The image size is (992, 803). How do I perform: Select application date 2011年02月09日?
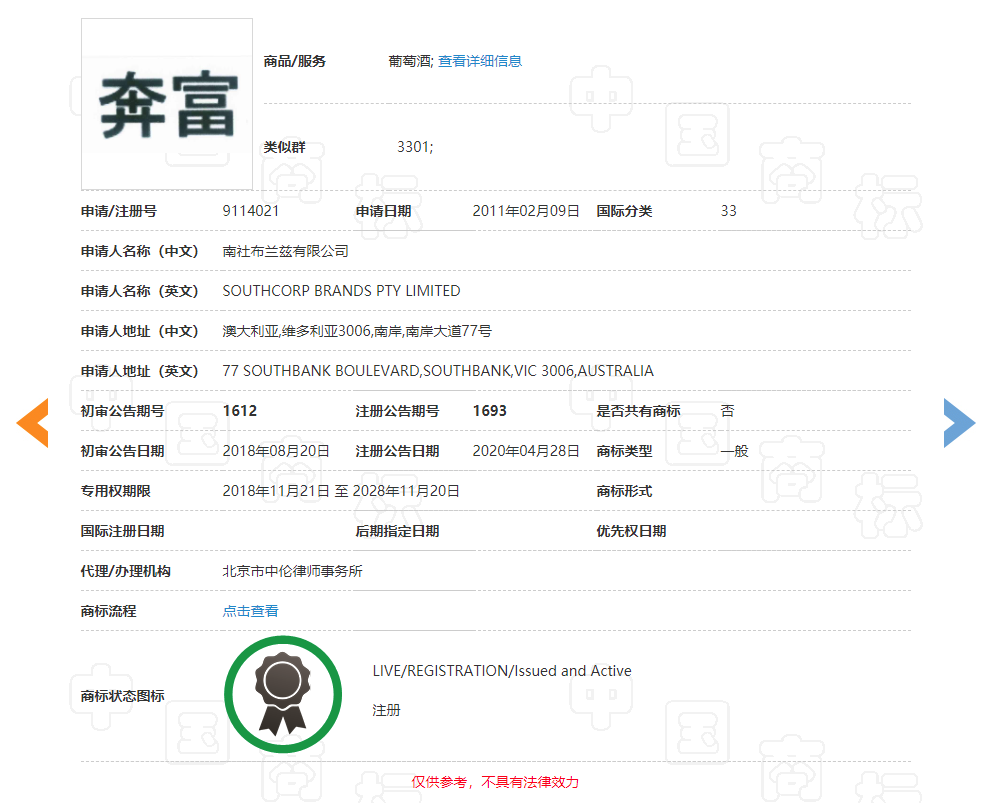click(x=526, y=211)
